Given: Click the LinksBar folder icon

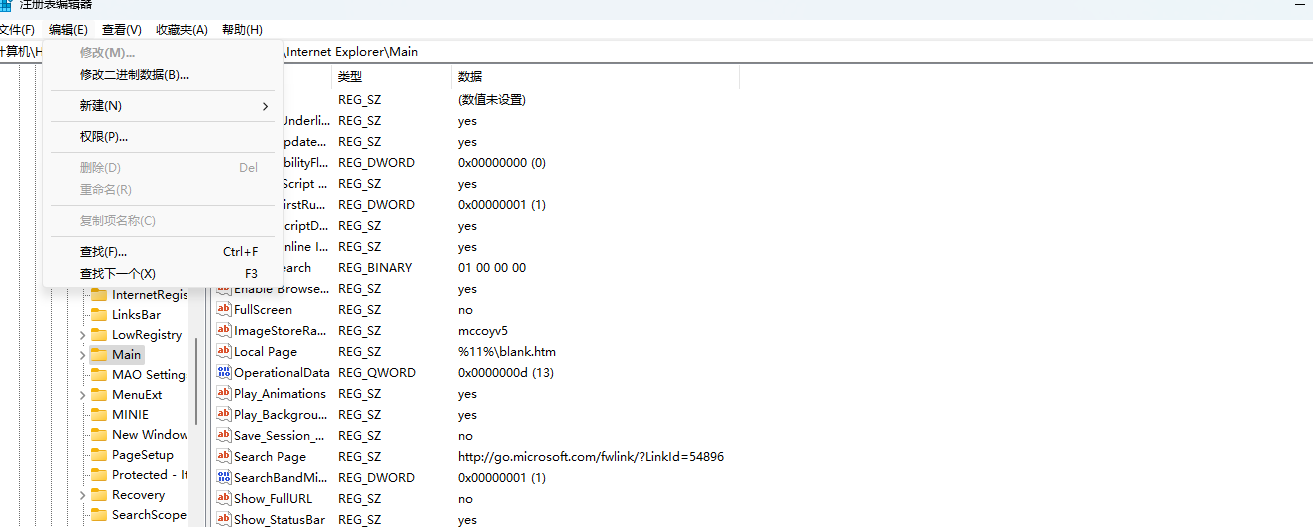Looking at the screenshot, I should click(98, 315).
